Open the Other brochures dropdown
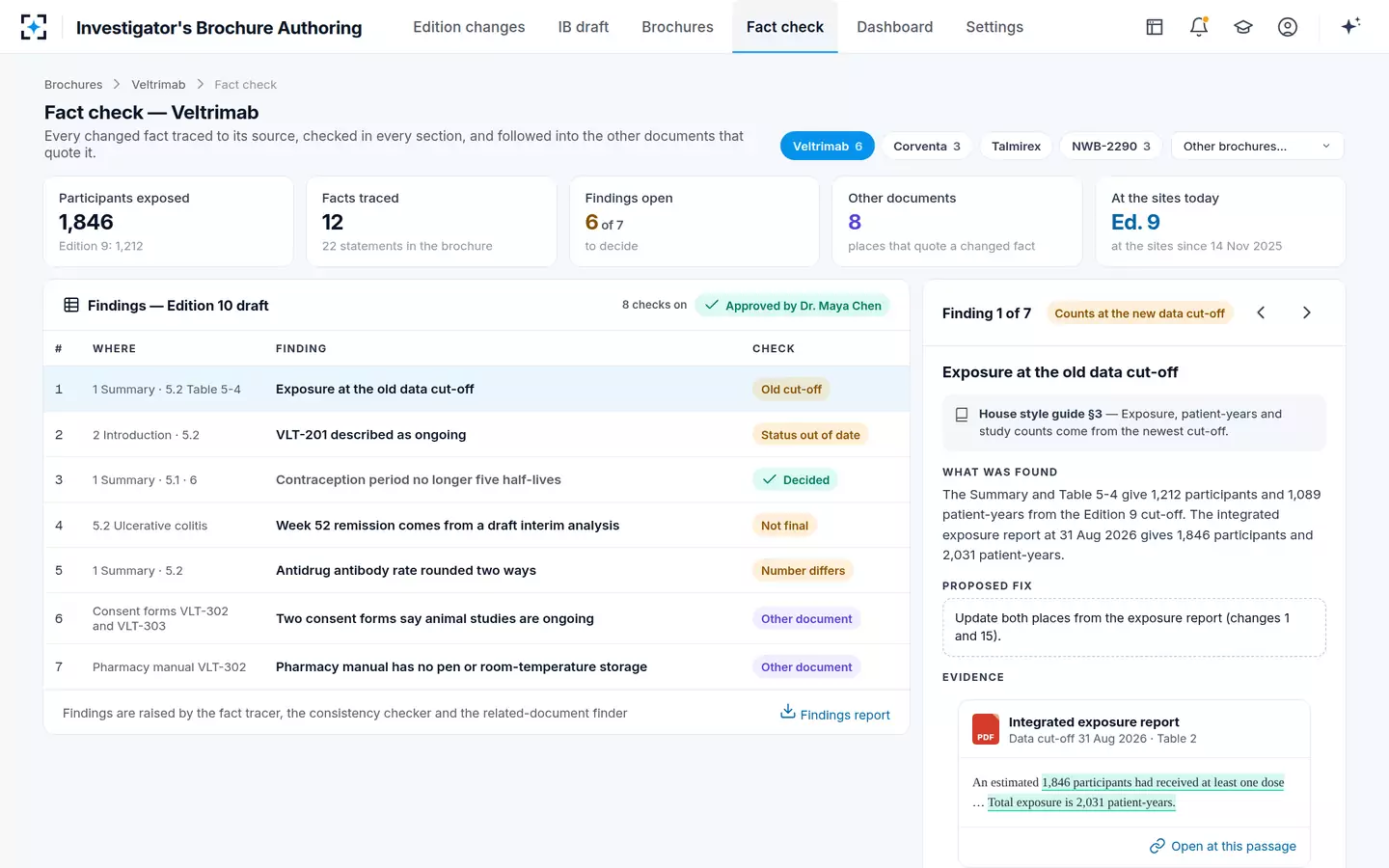This screenshot has height=868, width=1389. pos(1257,146)
